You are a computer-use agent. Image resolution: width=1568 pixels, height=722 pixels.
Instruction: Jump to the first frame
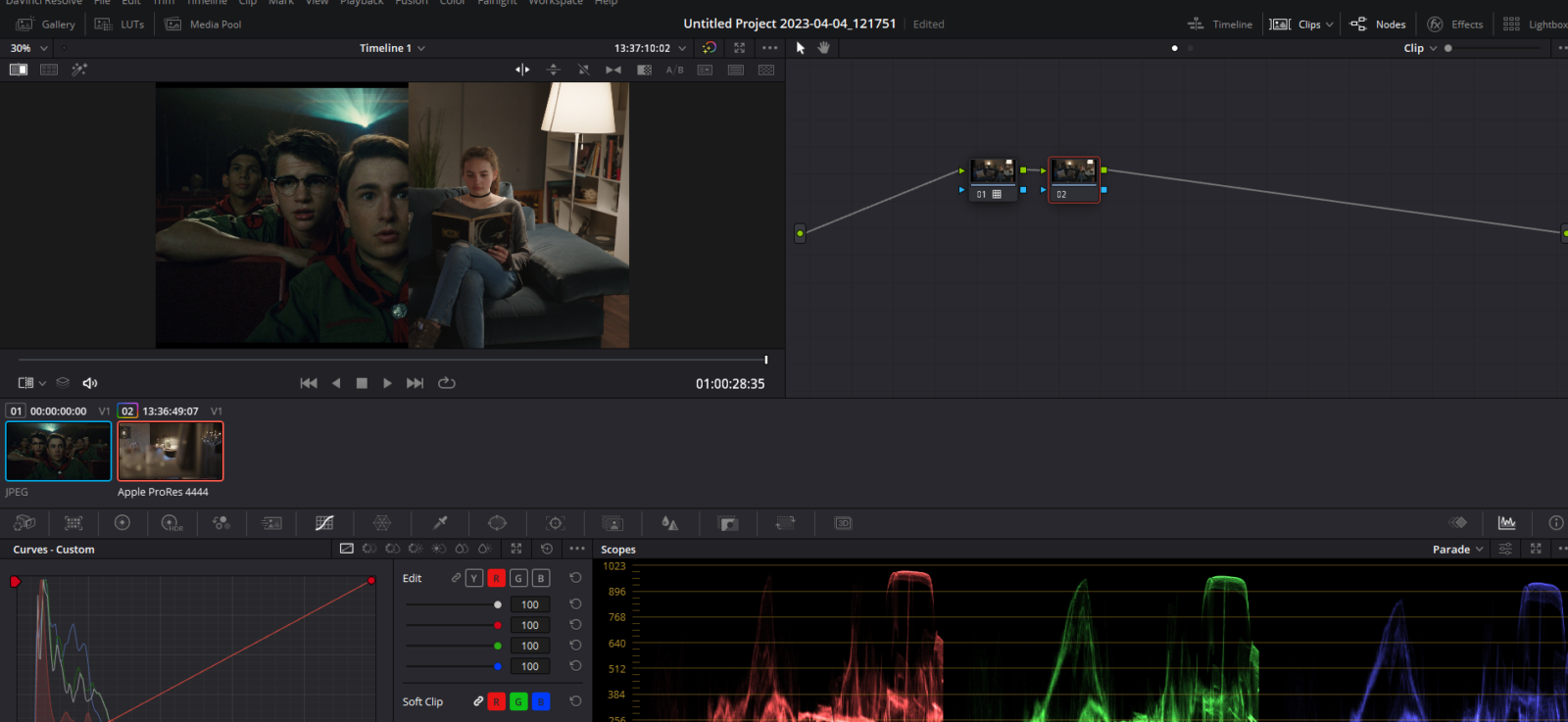pyautogui.click(x=309, y=383)
